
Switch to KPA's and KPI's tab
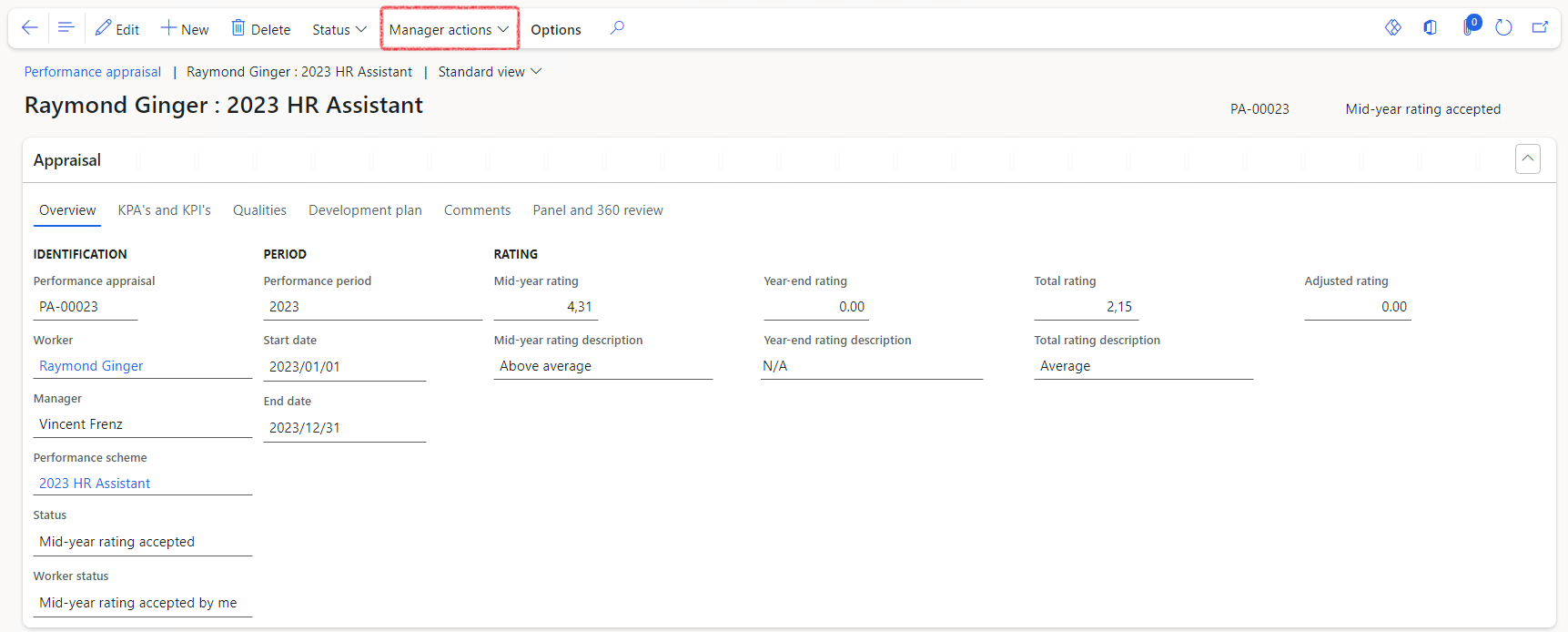[165, 210]
